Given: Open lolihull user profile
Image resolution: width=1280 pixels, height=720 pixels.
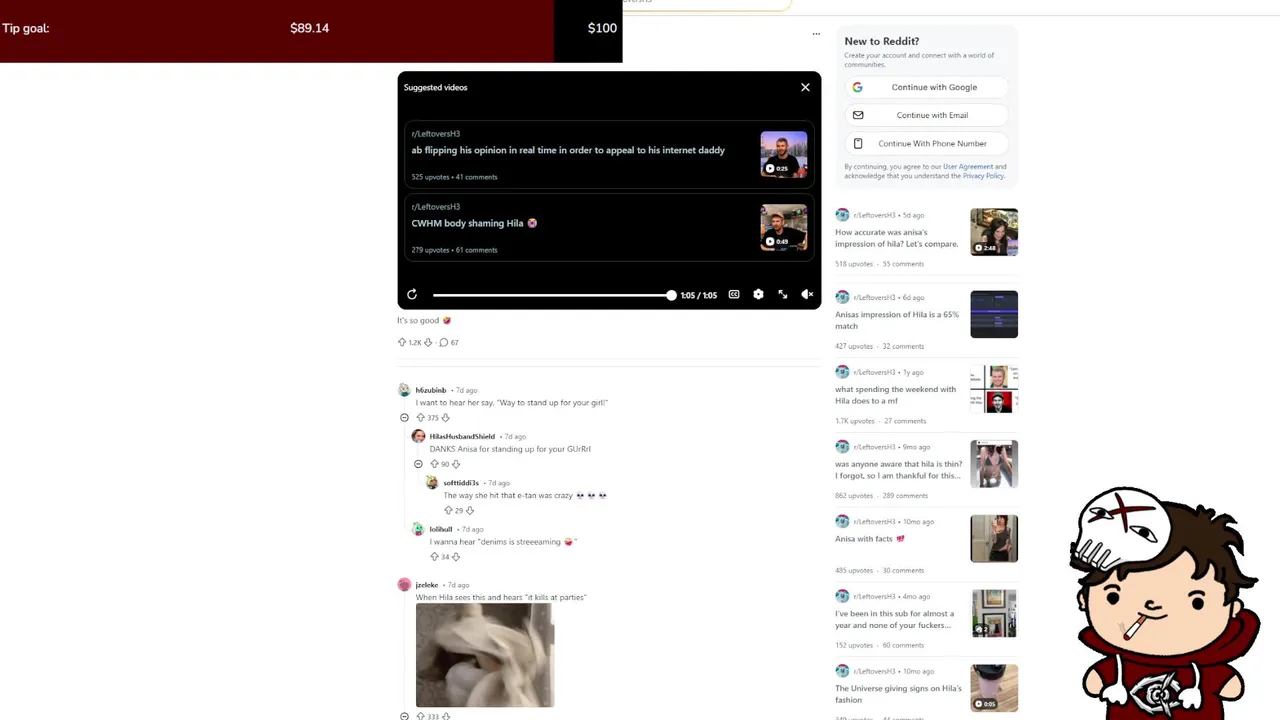Looking at the screenshot, I should coord(441,529).
